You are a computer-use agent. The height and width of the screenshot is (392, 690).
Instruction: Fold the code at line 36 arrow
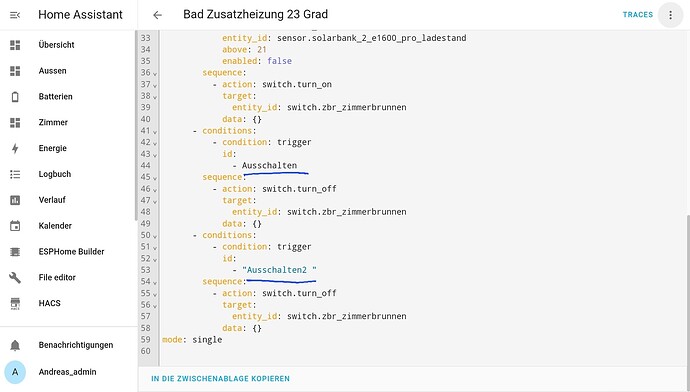click(155, 73)
